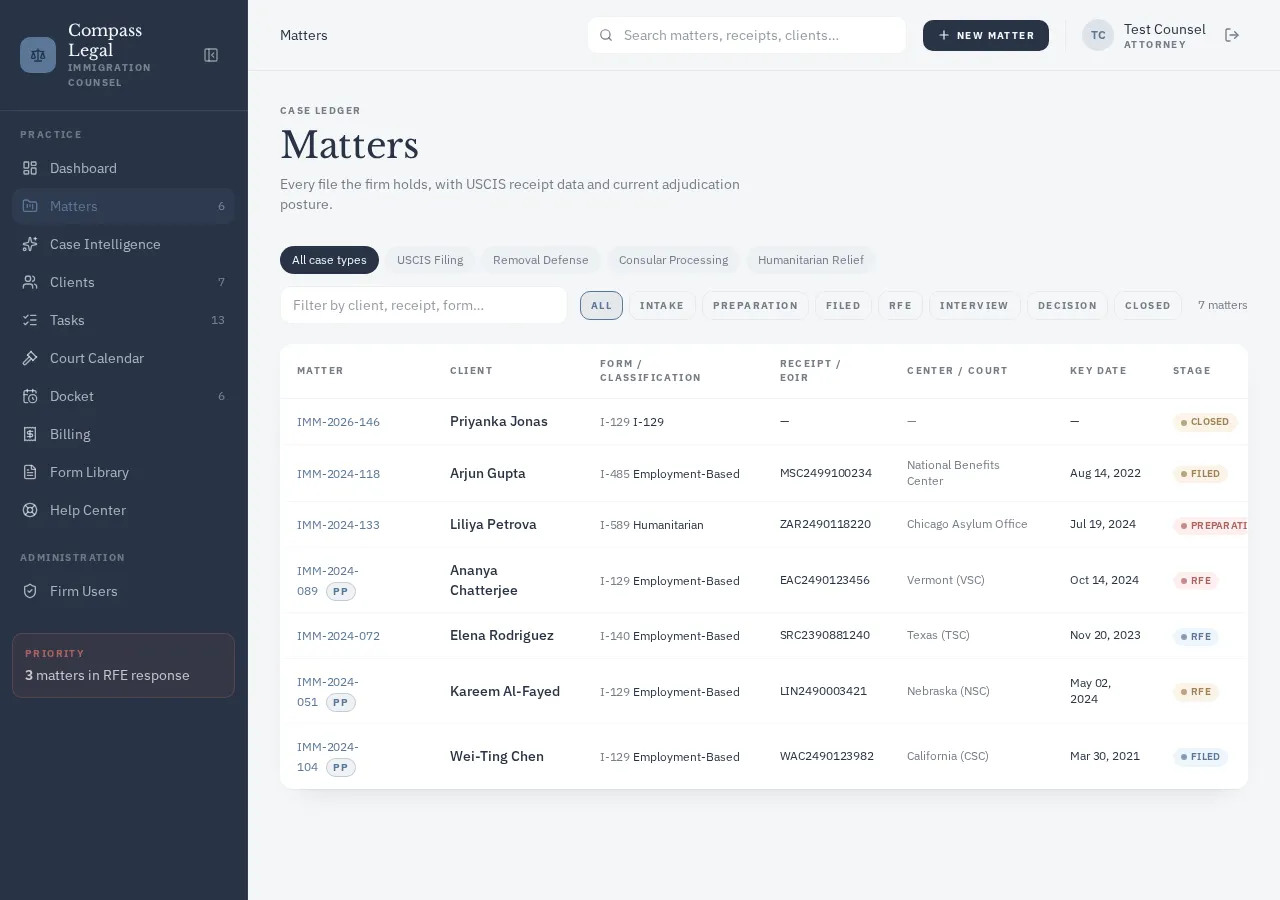Click the Clients people icon

coord(30,282)
